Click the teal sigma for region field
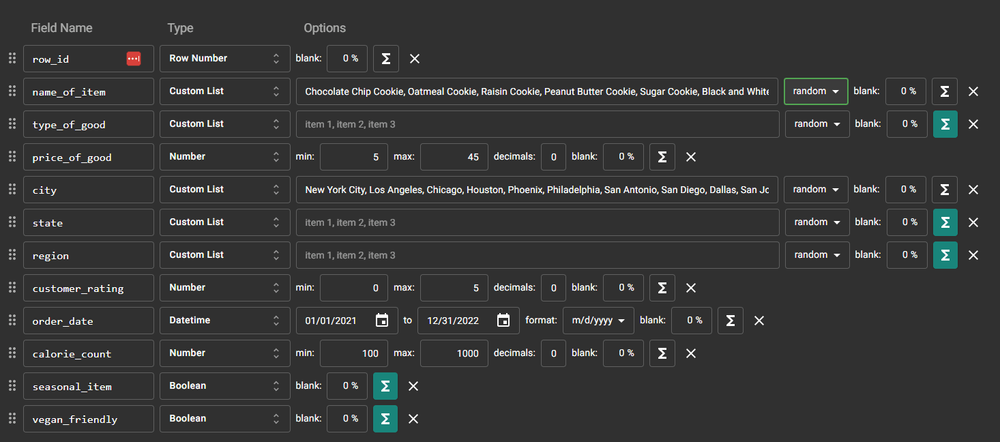Image resolution: width=1000 pixels, height=442 pixels. click(x=945, y=254)
